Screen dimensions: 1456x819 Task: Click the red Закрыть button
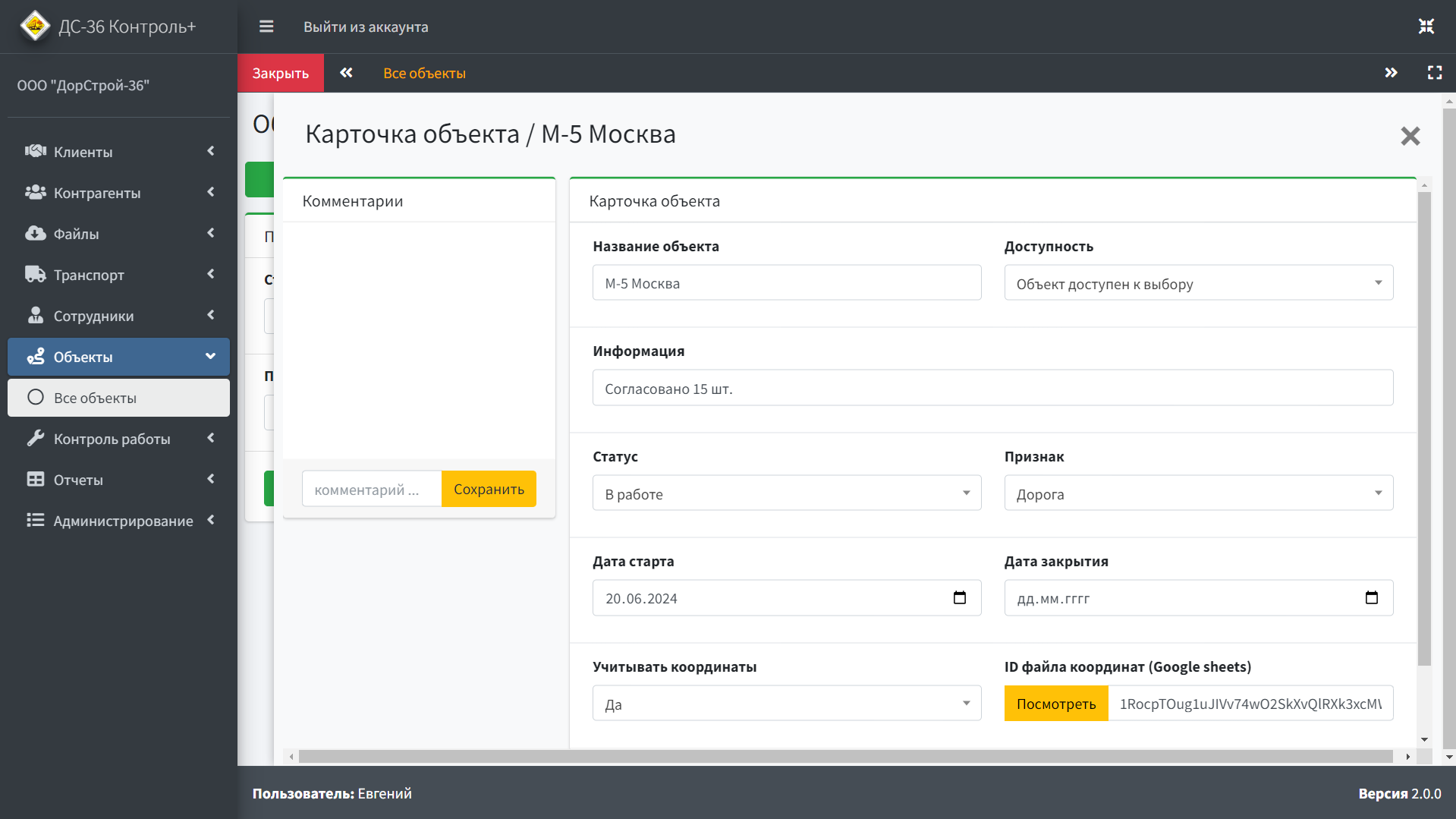coord(281,73)
